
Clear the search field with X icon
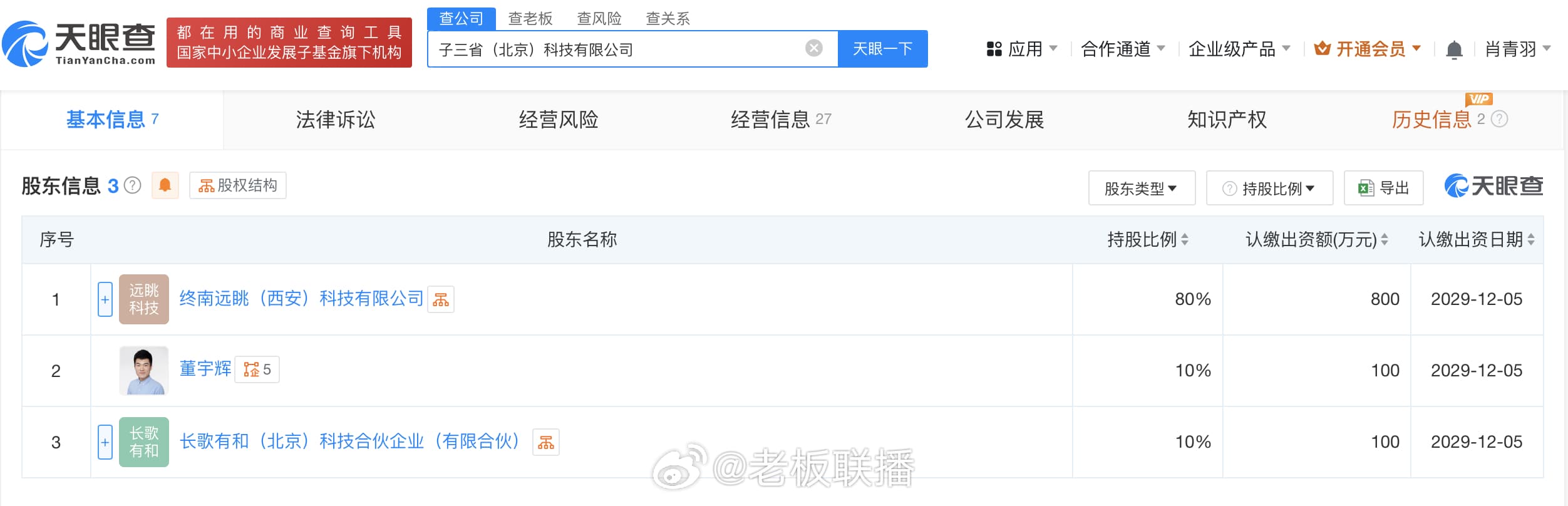813,48
